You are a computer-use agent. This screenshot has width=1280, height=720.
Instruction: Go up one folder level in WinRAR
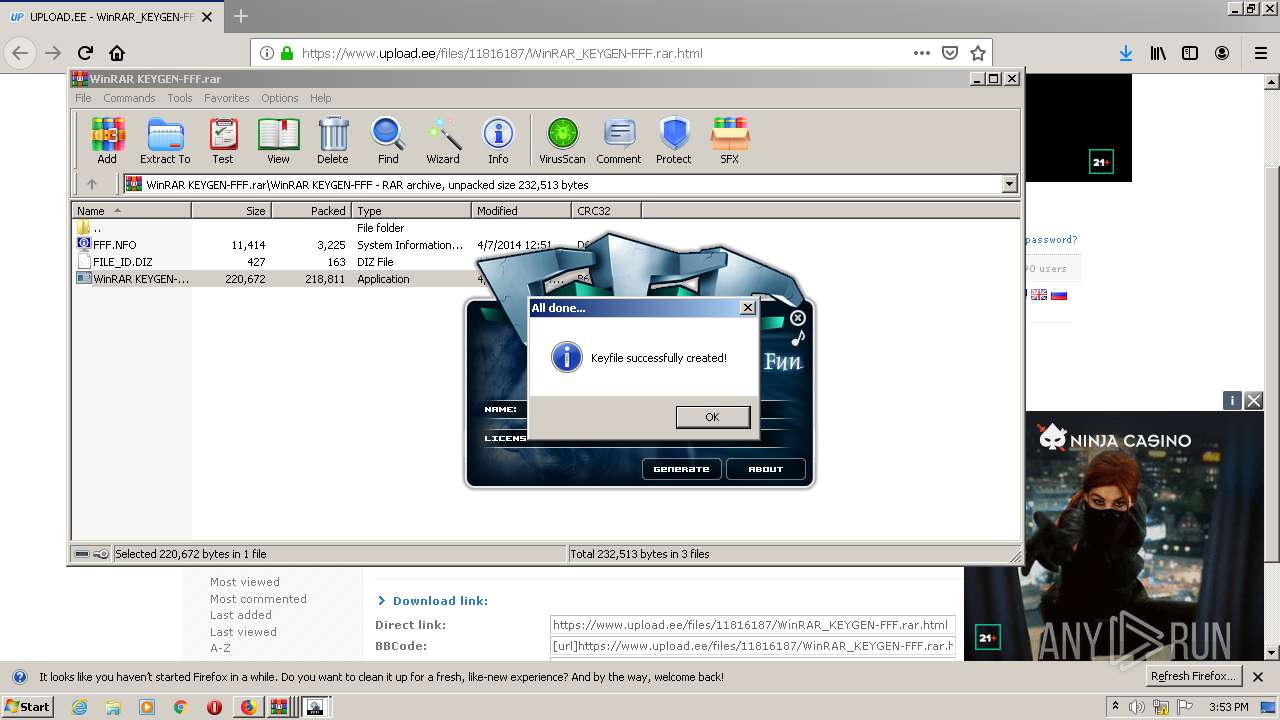[92, 184]
